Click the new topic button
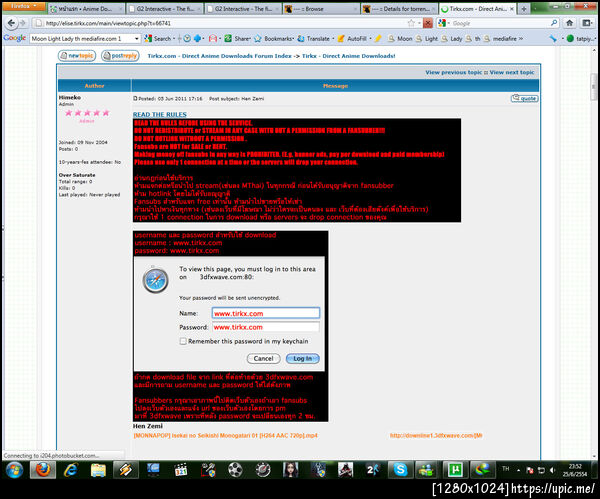600x499 pixels. (77, 56)
